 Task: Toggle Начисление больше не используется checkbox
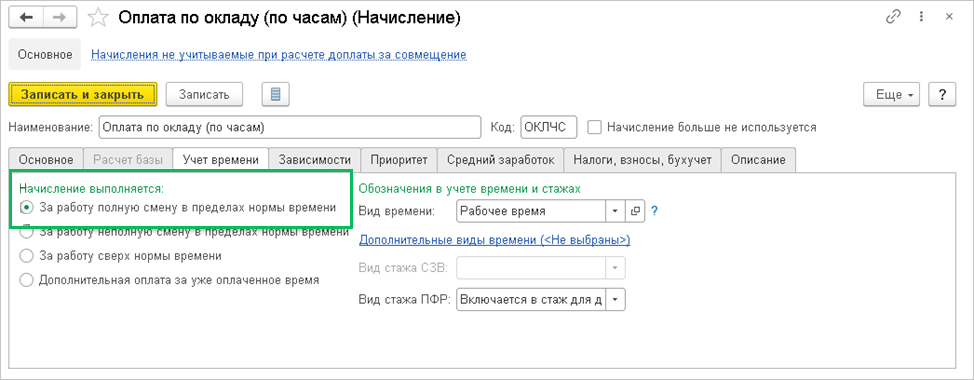[x=594, y=127]
